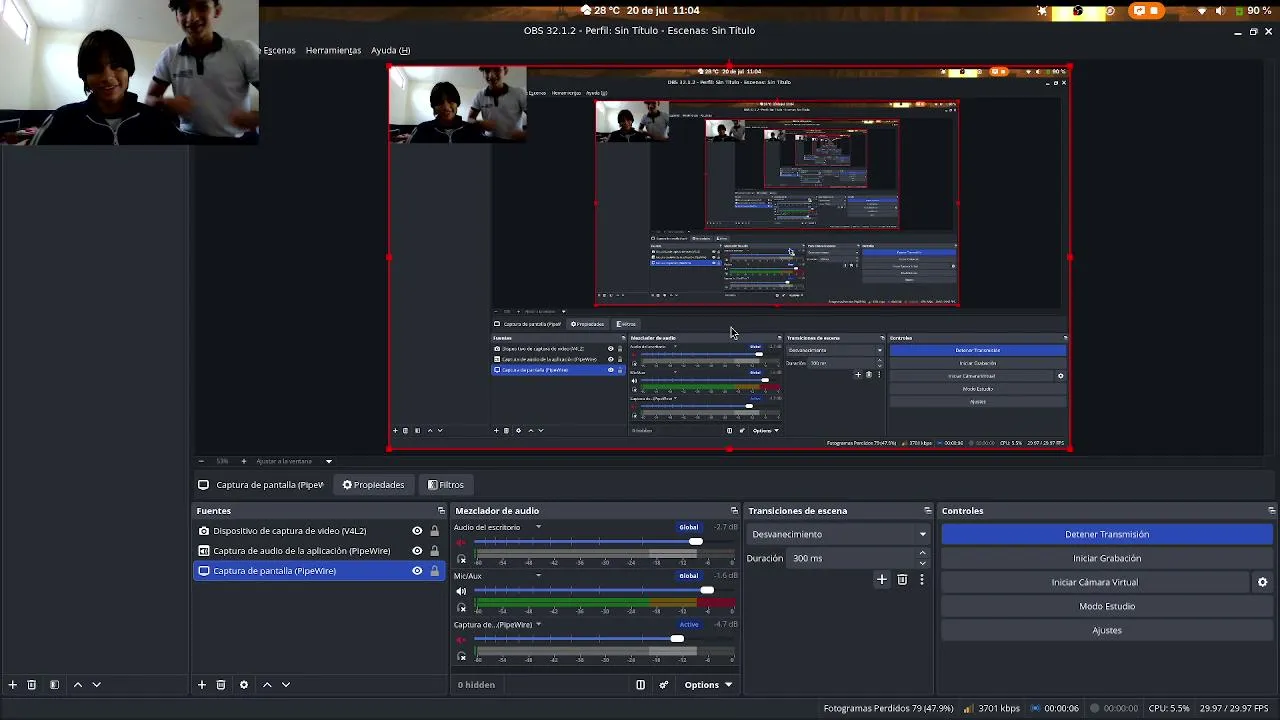
Task: Open the Desvanecimiento transition dropdown
Action: (x=838, y=534)
